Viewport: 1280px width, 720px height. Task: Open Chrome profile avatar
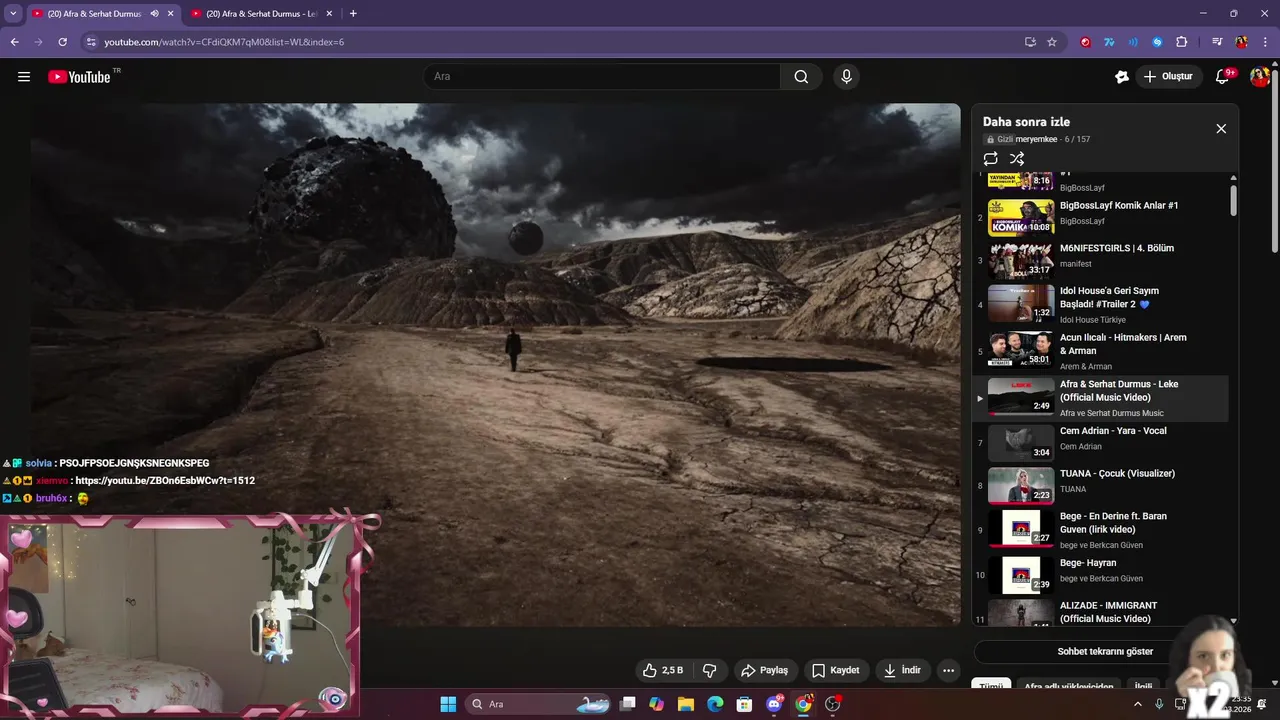click(1241, 42)
